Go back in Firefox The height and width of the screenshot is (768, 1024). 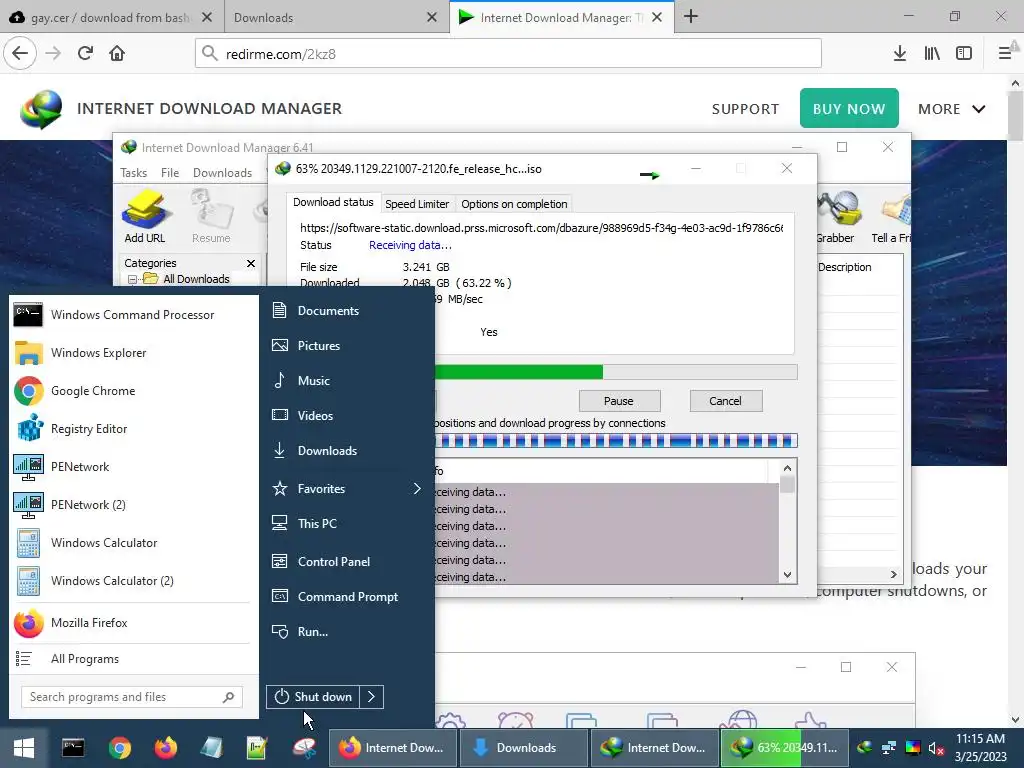[20, 54]
